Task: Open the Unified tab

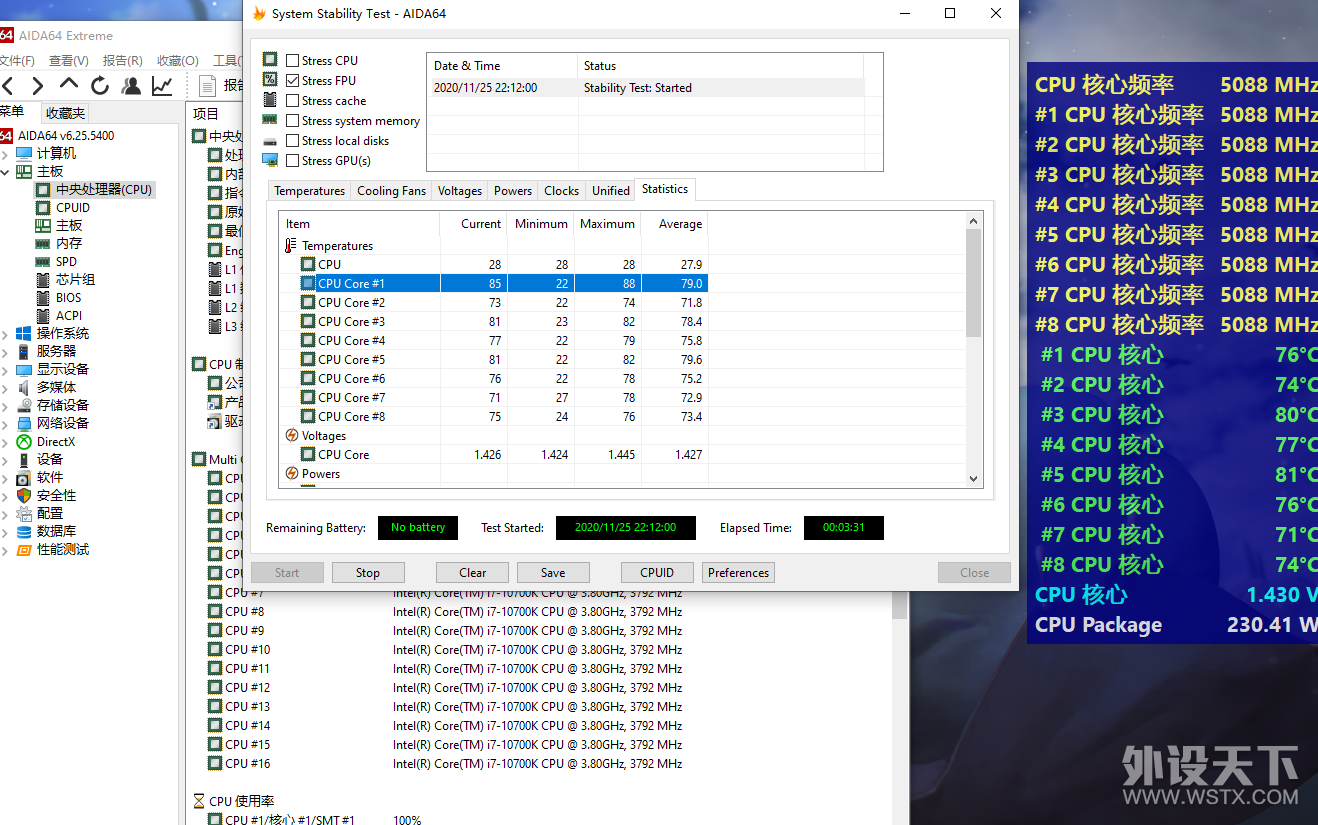Action: pyautogui.click(x=611, y=190)
